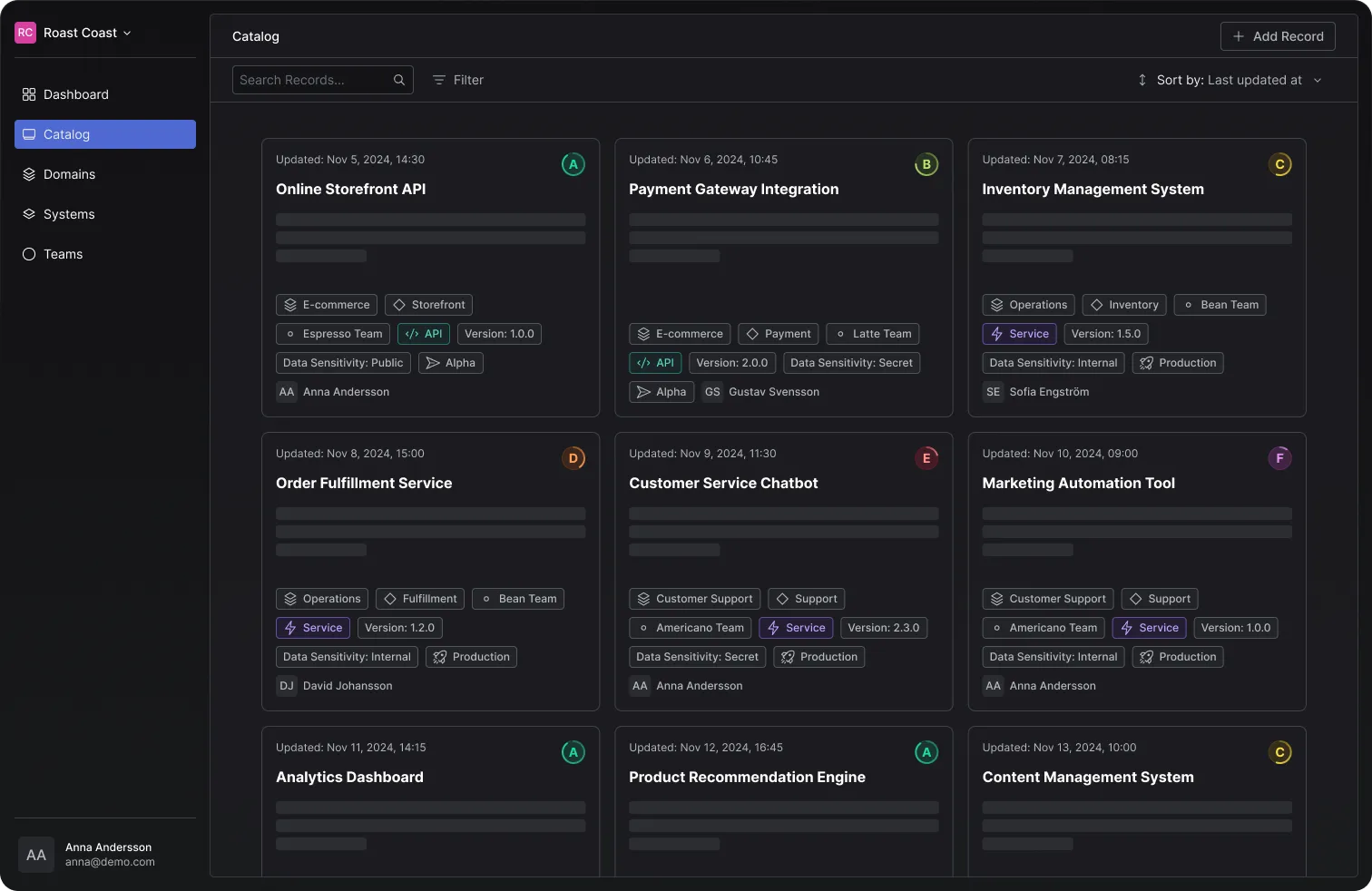Click grade B badge on Payment Gateway Integration
This screenshot has height=891, width=1372.
pos(926,164)
